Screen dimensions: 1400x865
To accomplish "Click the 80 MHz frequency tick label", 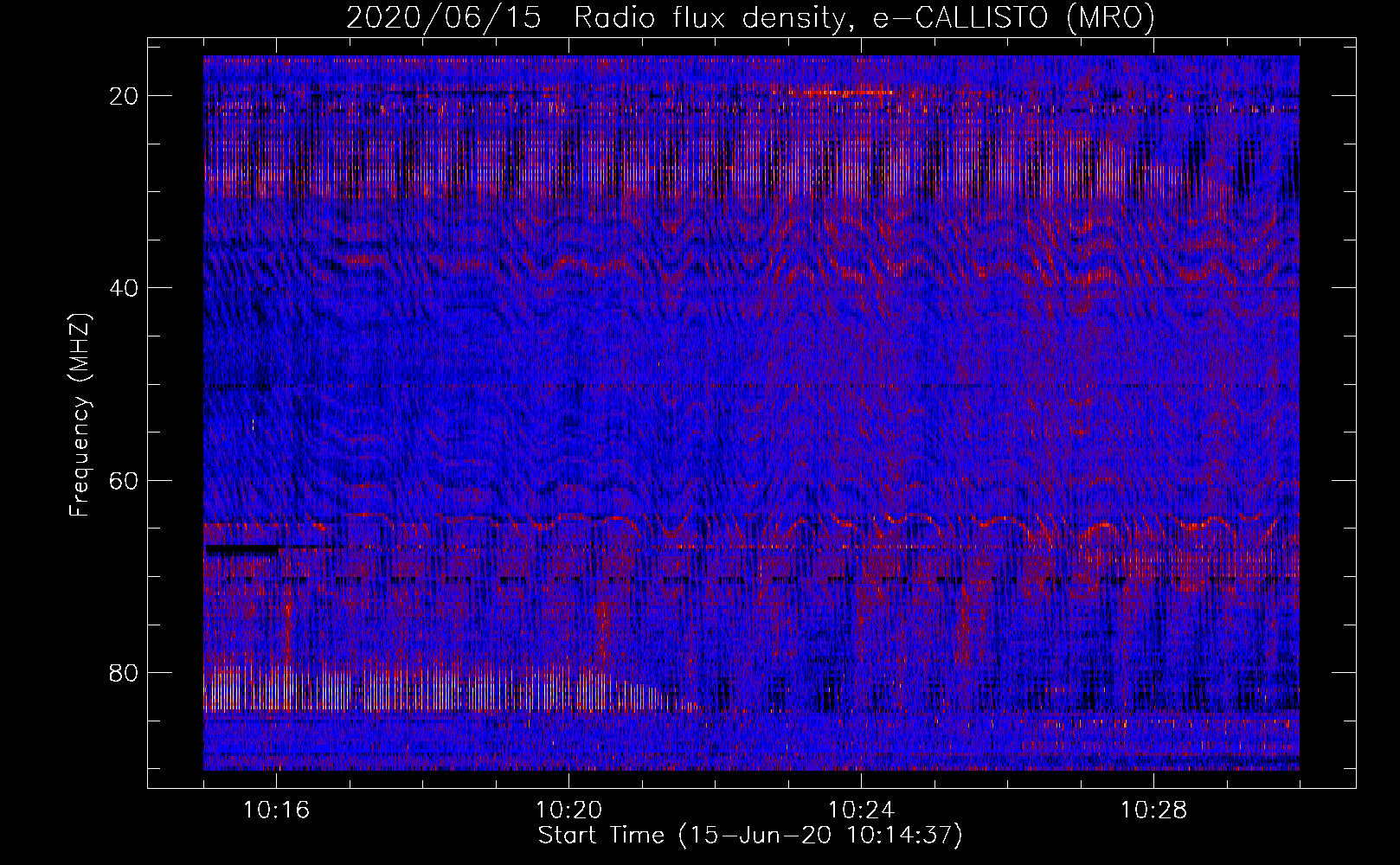I will coord(125,672).
